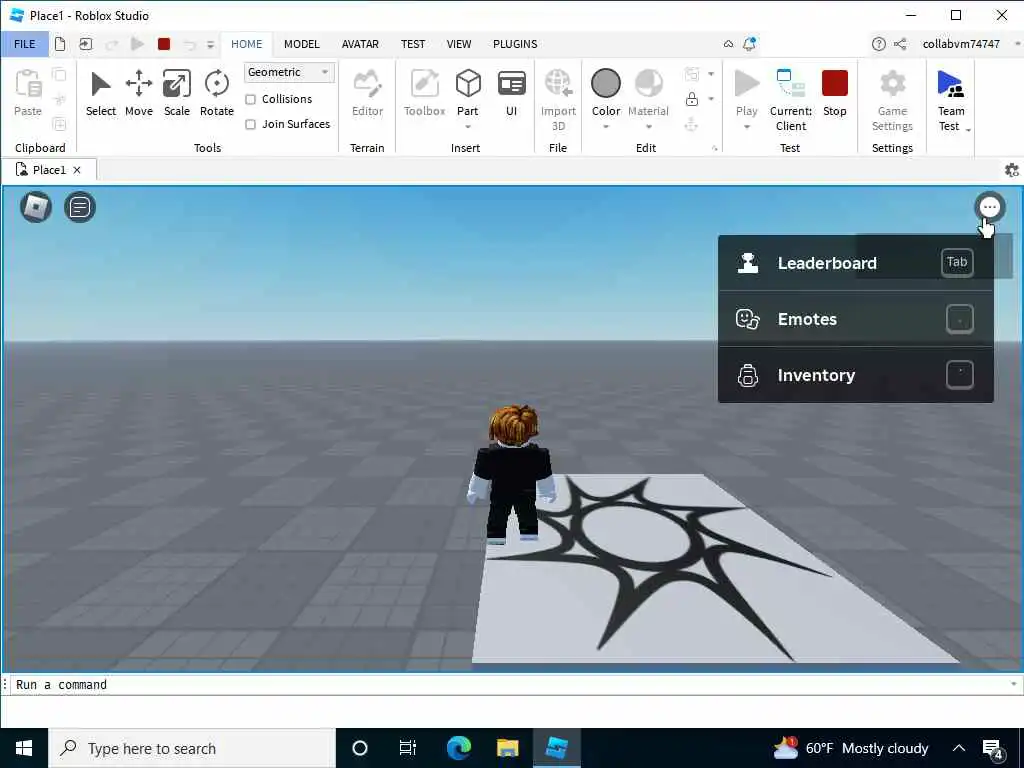The width and height of the screenshot is (1024, 768).
Task: Pick the Rotate tool
Action: coord(216,93)
